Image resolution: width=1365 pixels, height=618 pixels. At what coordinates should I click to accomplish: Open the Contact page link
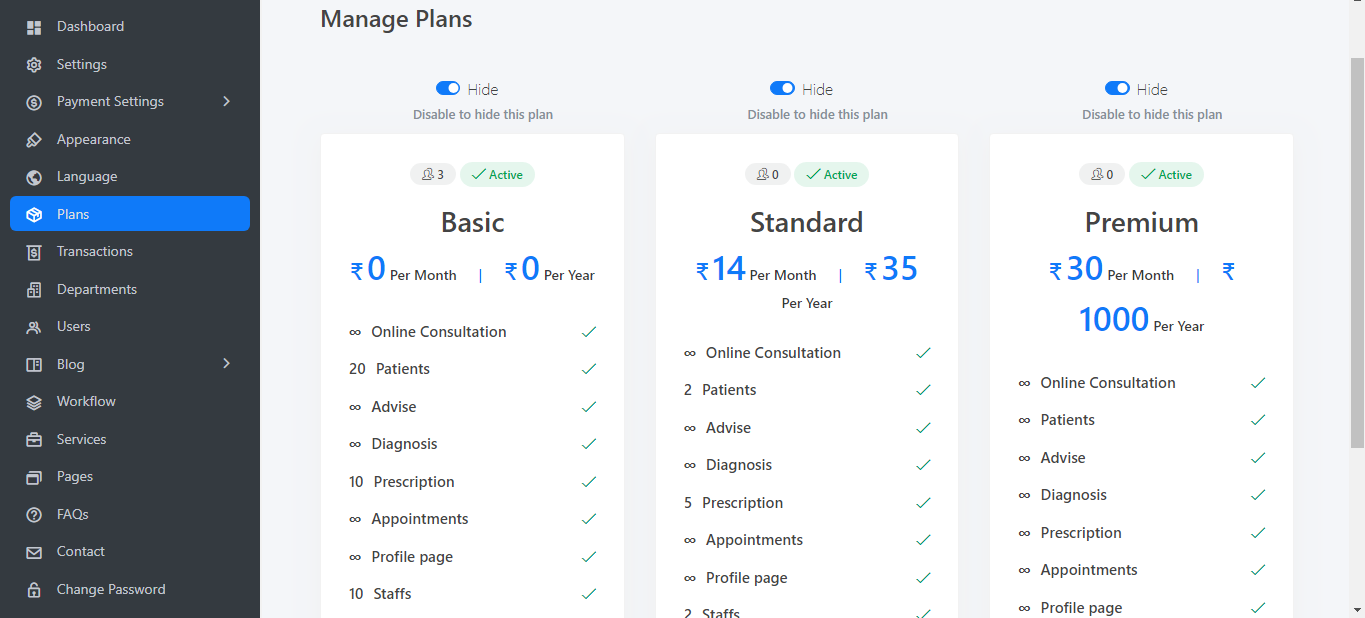click(x=80, y=552)
